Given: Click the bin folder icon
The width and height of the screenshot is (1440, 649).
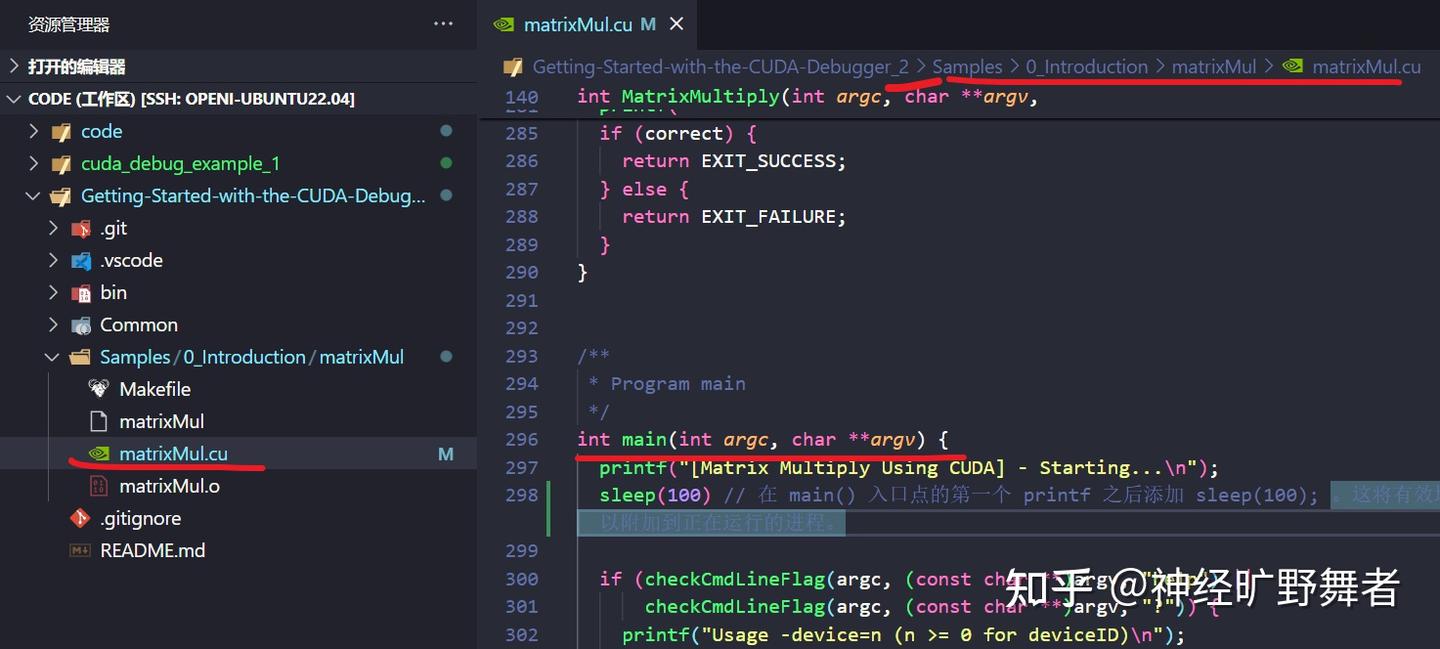Looking at the screenshot, I should (x=81, y=293).
